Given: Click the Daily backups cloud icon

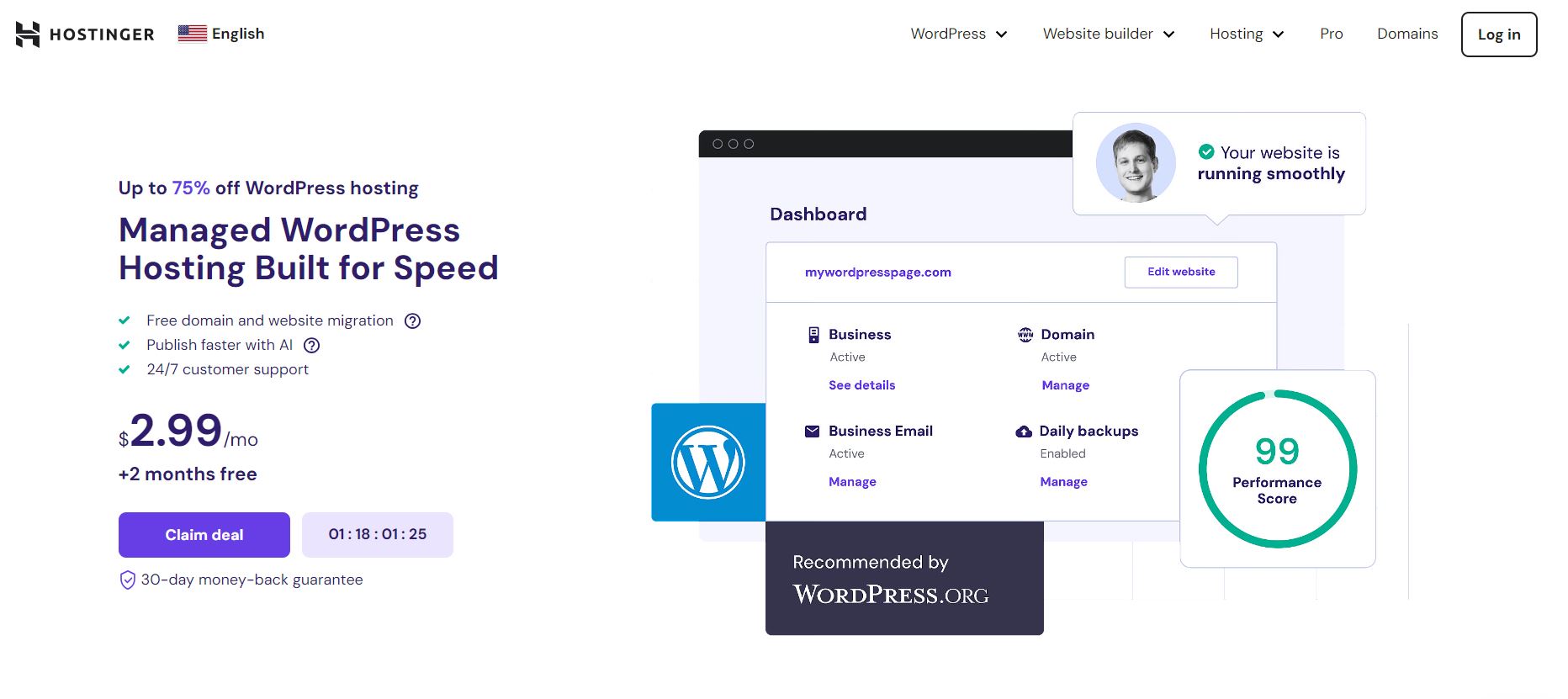Looking at the screenshot, I should pos(1024,432).
